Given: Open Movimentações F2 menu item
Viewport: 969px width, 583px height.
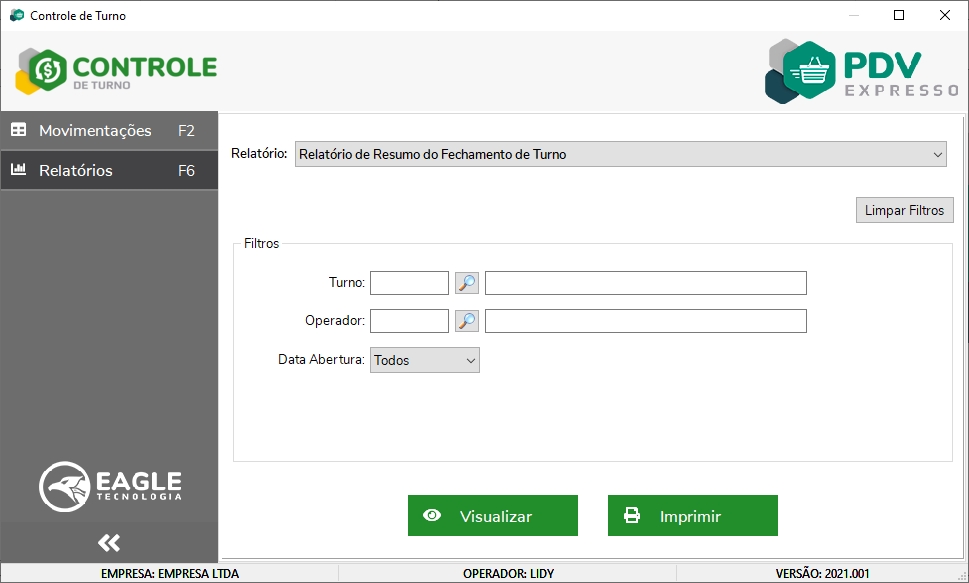Looking at the screenshot, I should tap(109, 130).
